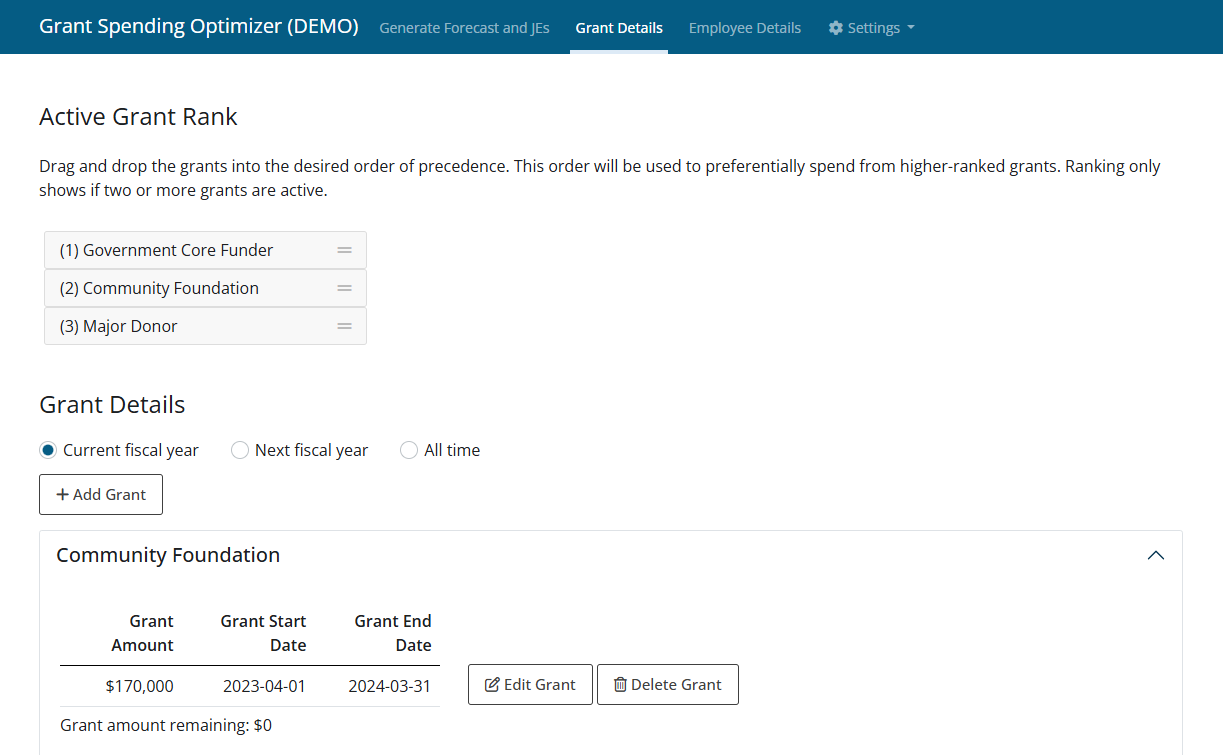This screenshot has width=1223, height=755.
Task: Click the pencil icon on Edit Grant
Action: (x=492, y=684)
